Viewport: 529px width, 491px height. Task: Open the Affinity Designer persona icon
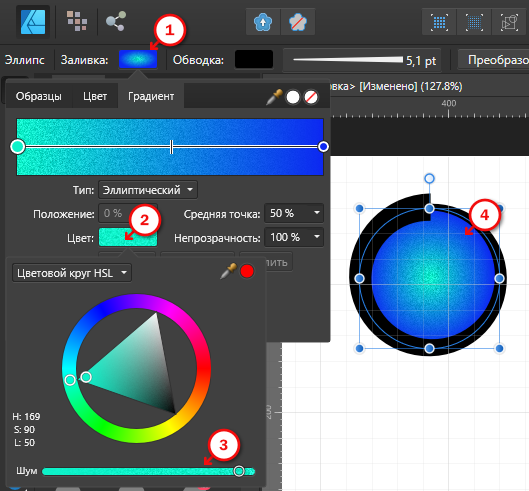click(33, 22)
